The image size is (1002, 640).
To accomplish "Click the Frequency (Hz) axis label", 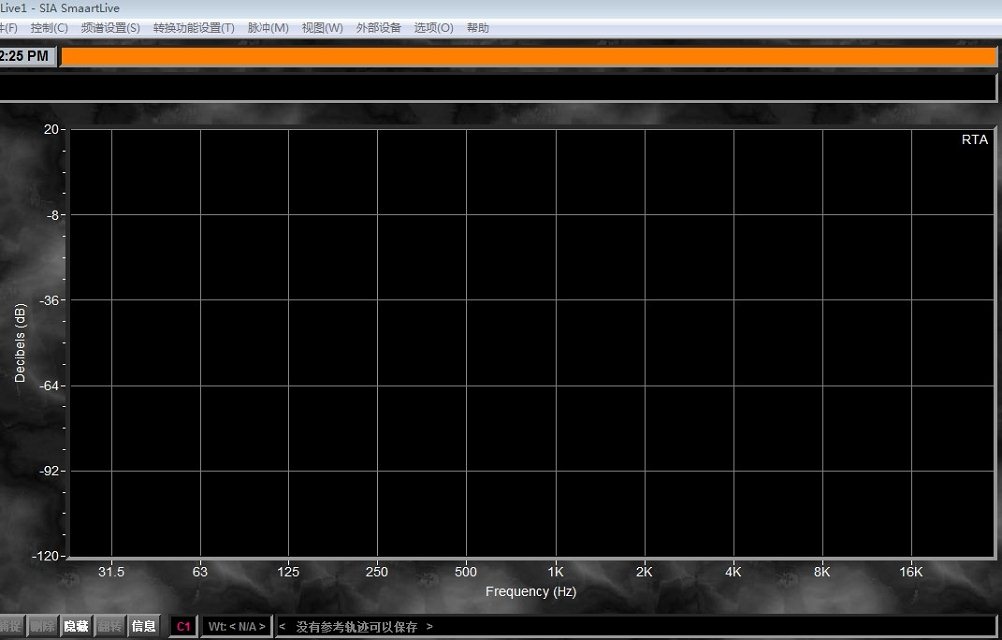I will click(x=530, y=591).
